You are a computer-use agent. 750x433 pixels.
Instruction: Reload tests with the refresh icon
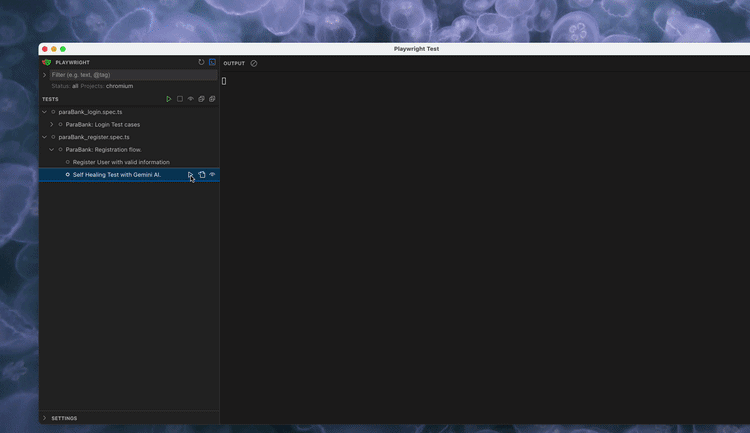coord(201,62)
